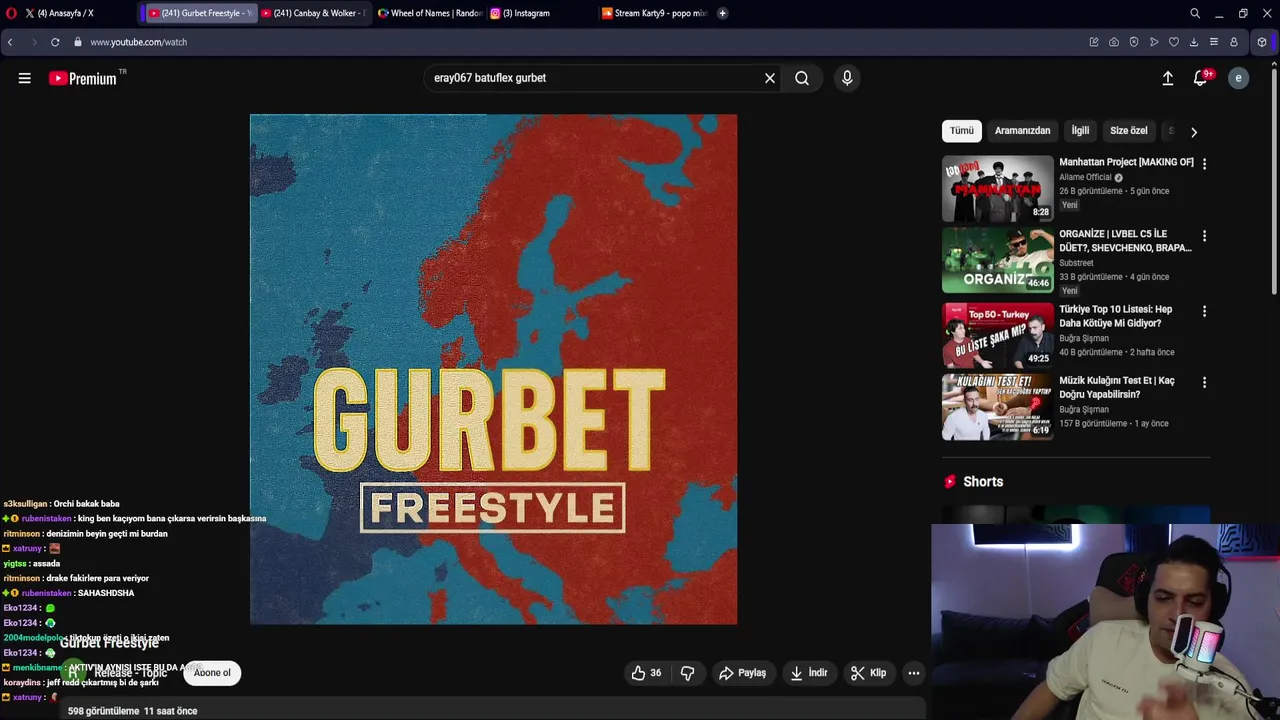Switch to Wheel of Names tab
Viewport: 1280px width, 720px height.
tap(430, 13)
